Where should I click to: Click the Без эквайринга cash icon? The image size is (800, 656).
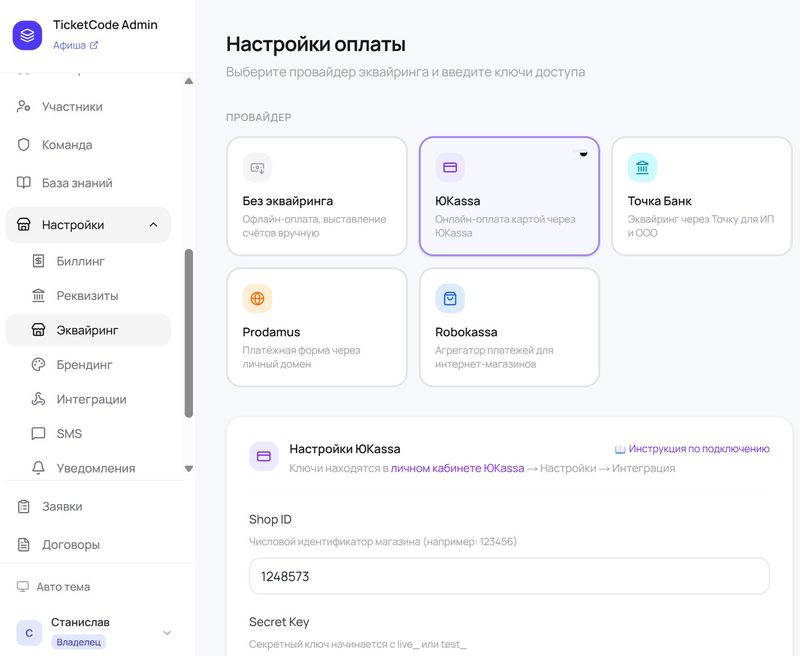pyautogui.click(x=257, y=167)
